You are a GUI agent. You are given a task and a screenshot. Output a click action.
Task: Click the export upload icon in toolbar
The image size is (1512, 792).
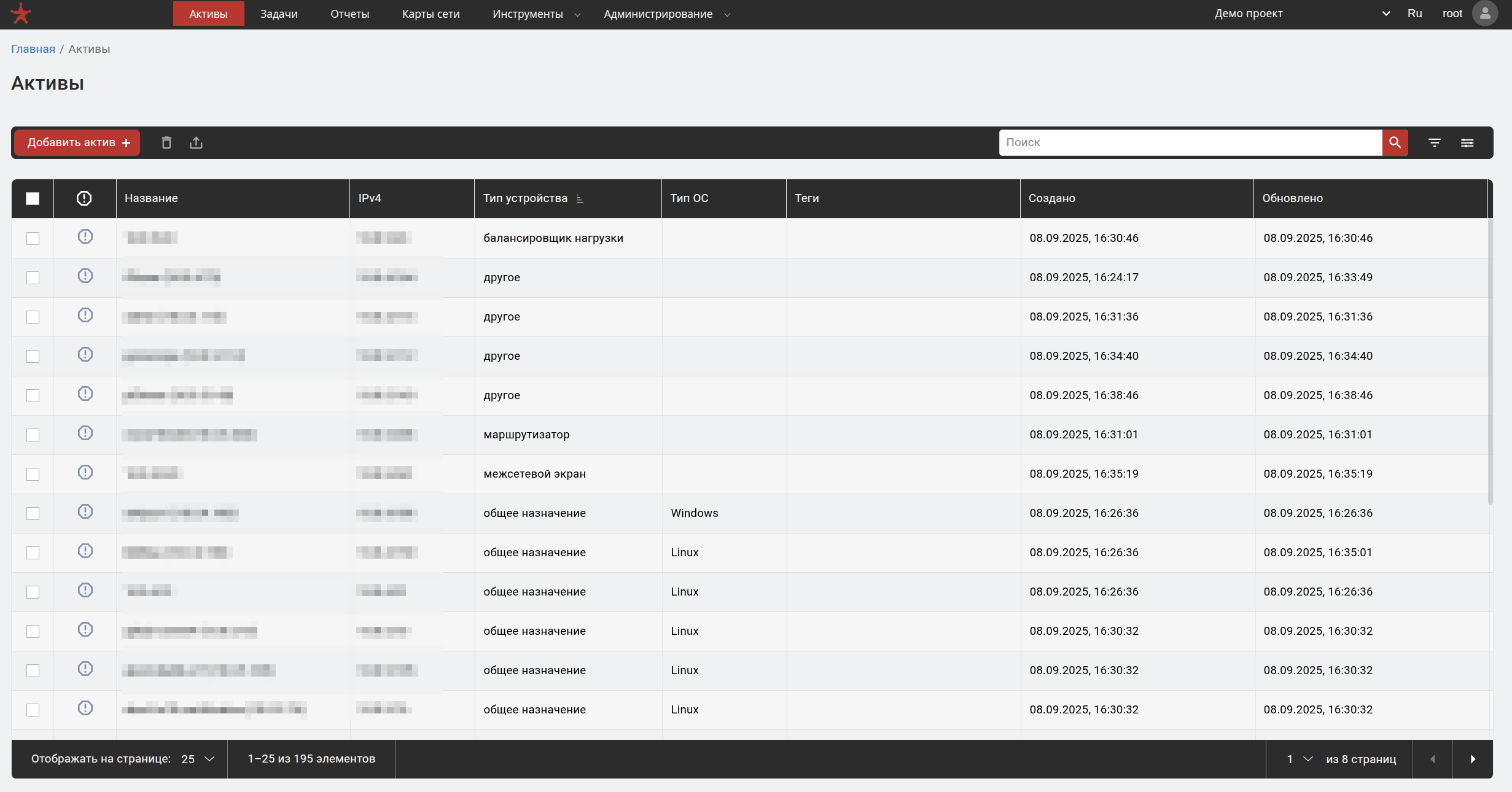coord(196,142)
